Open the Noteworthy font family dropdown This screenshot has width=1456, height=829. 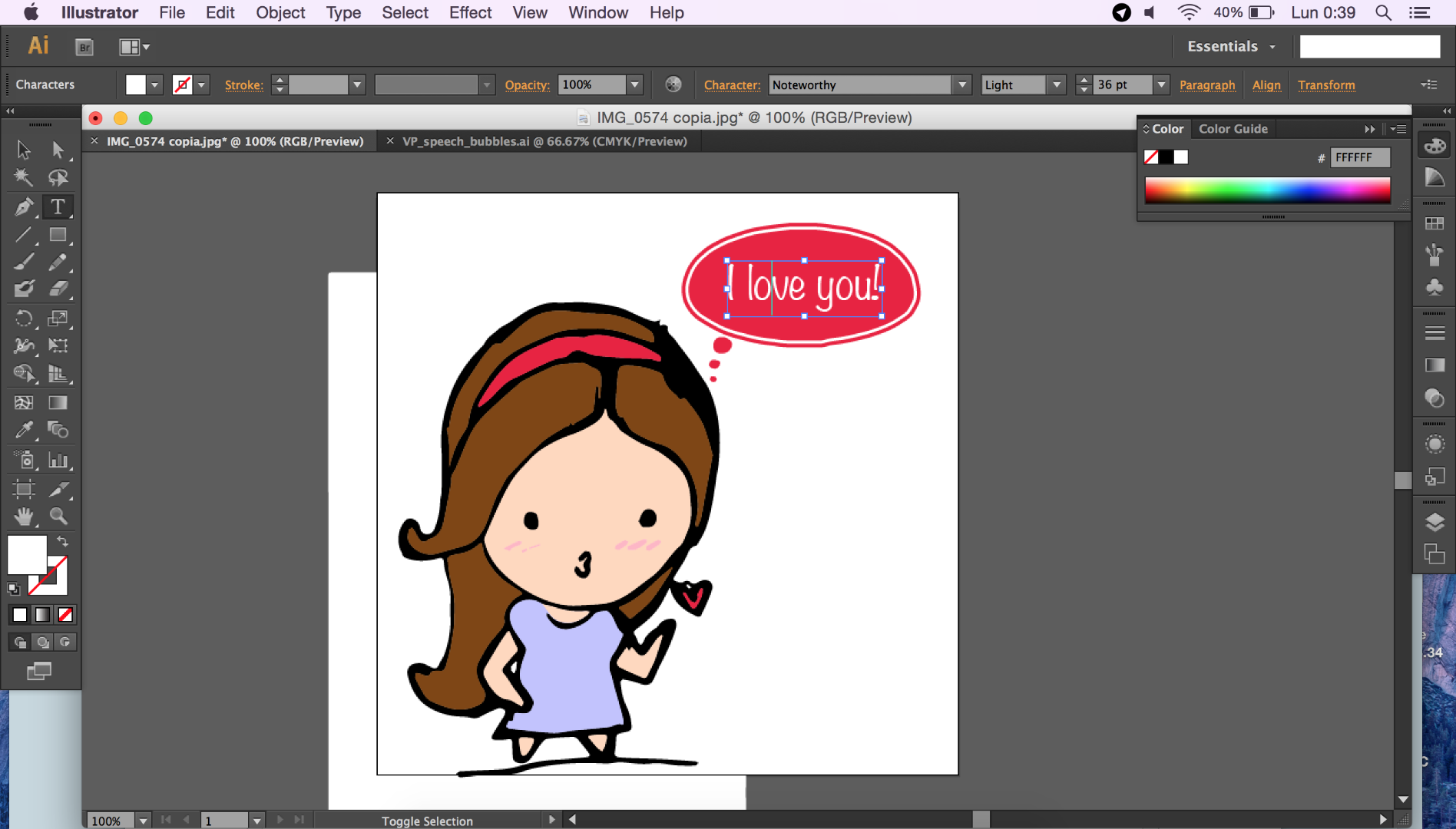pos(962,84)
